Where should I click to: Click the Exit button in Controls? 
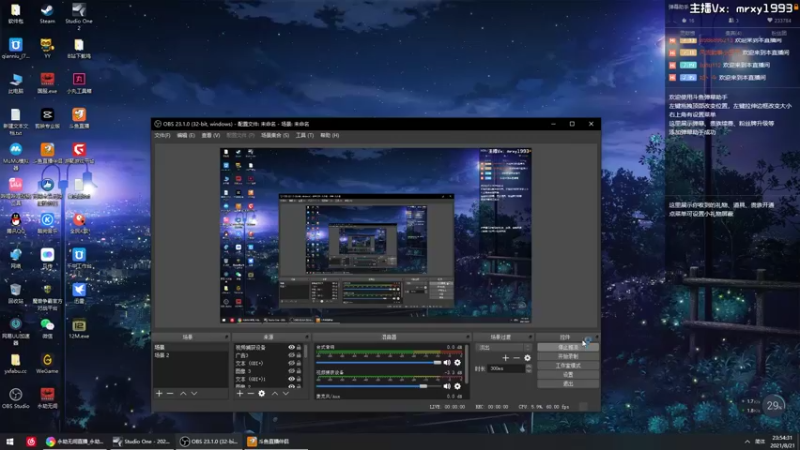568,384
